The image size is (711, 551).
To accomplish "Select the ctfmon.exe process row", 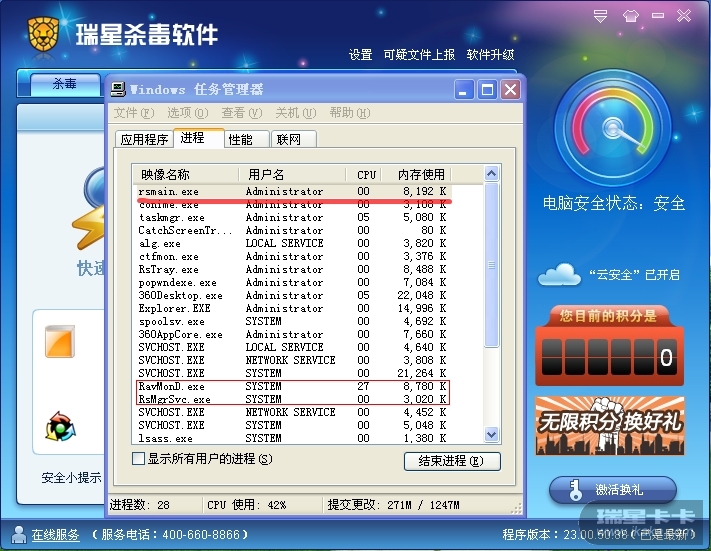I will [292, 257].
